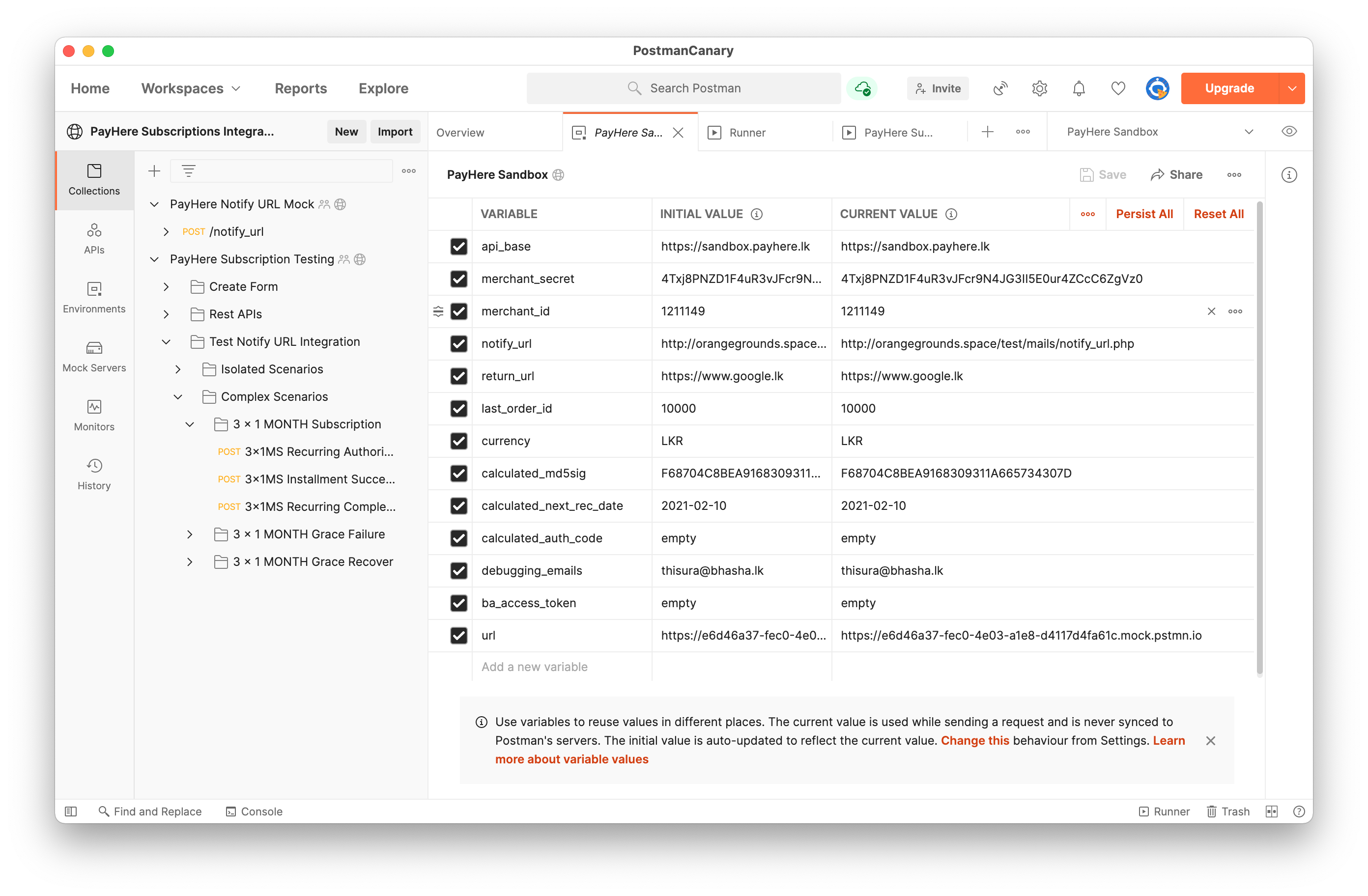Viewport: 1368px width, 896px height.
Task: Open the Console from the status bar
Action: pos(254,811)
